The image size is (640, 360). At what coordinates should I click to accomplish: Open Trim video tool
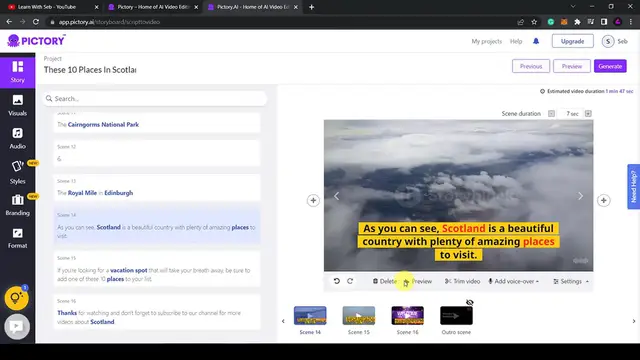pyautogui.click(x=462, y=281)
